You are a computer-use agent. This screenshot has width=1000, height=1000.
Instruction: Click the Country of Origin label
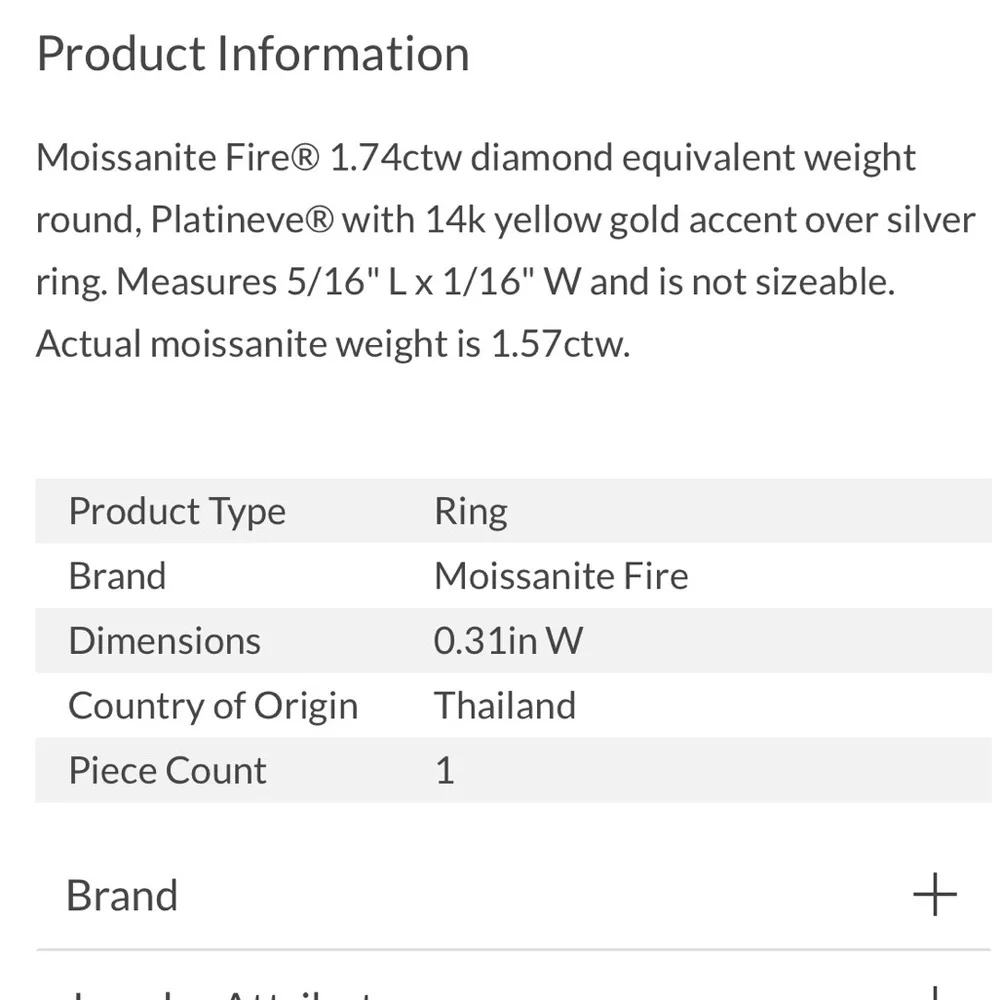pyautogui.click(x=213, y=706)
